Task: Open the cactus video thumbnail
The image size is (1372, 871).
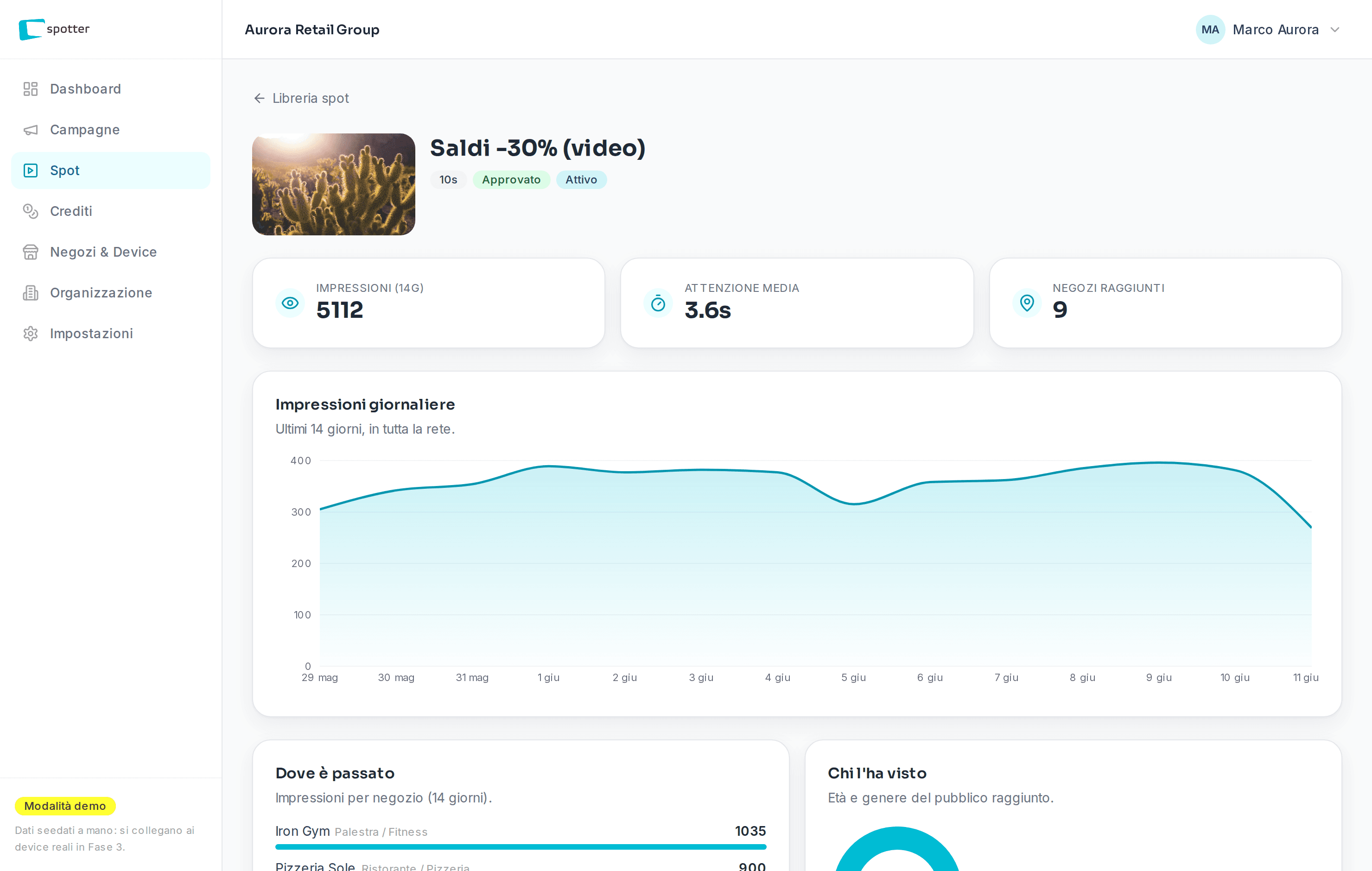Action: (334, 184)
